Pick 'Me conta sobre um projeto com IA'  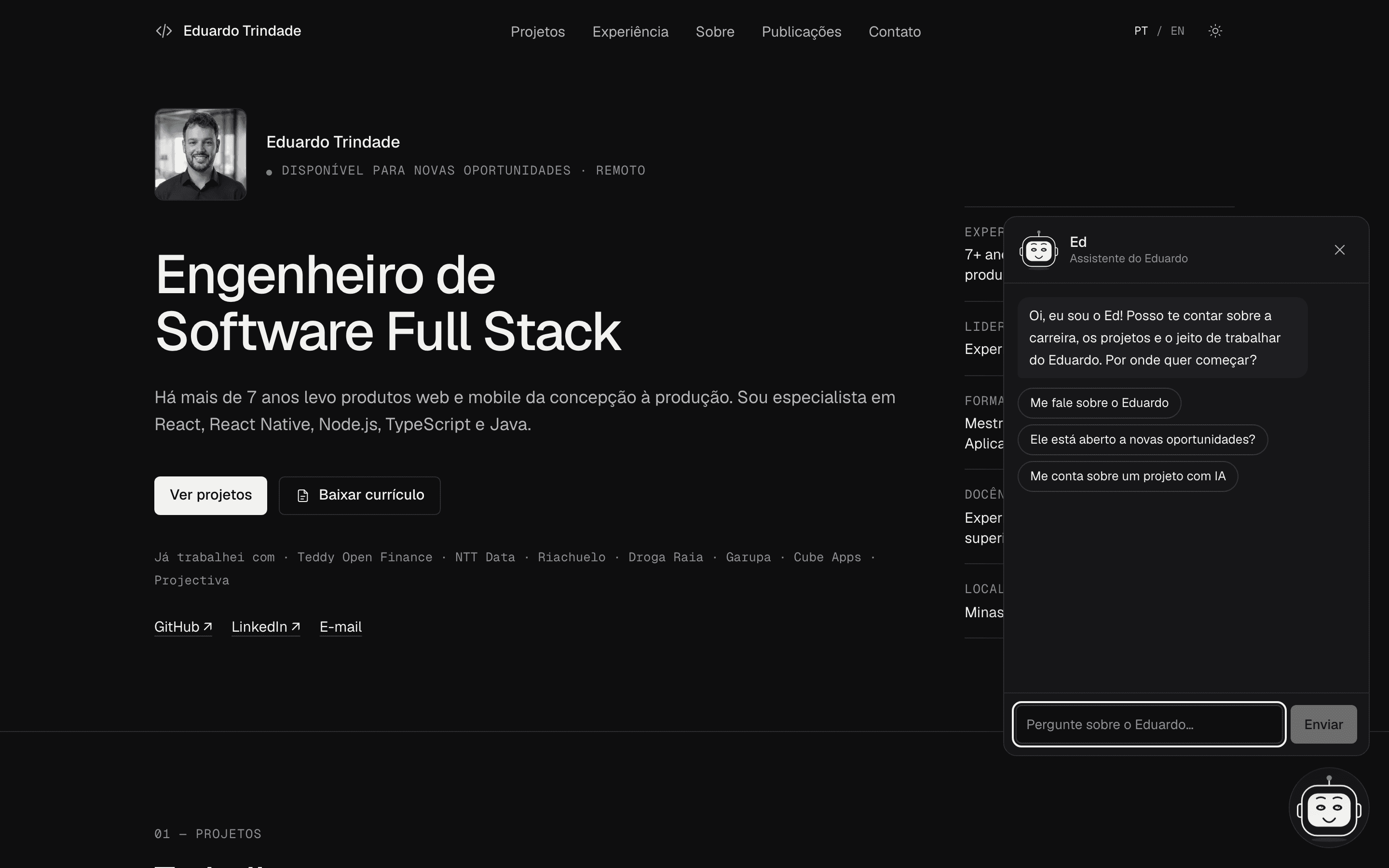click(1127, 476)
